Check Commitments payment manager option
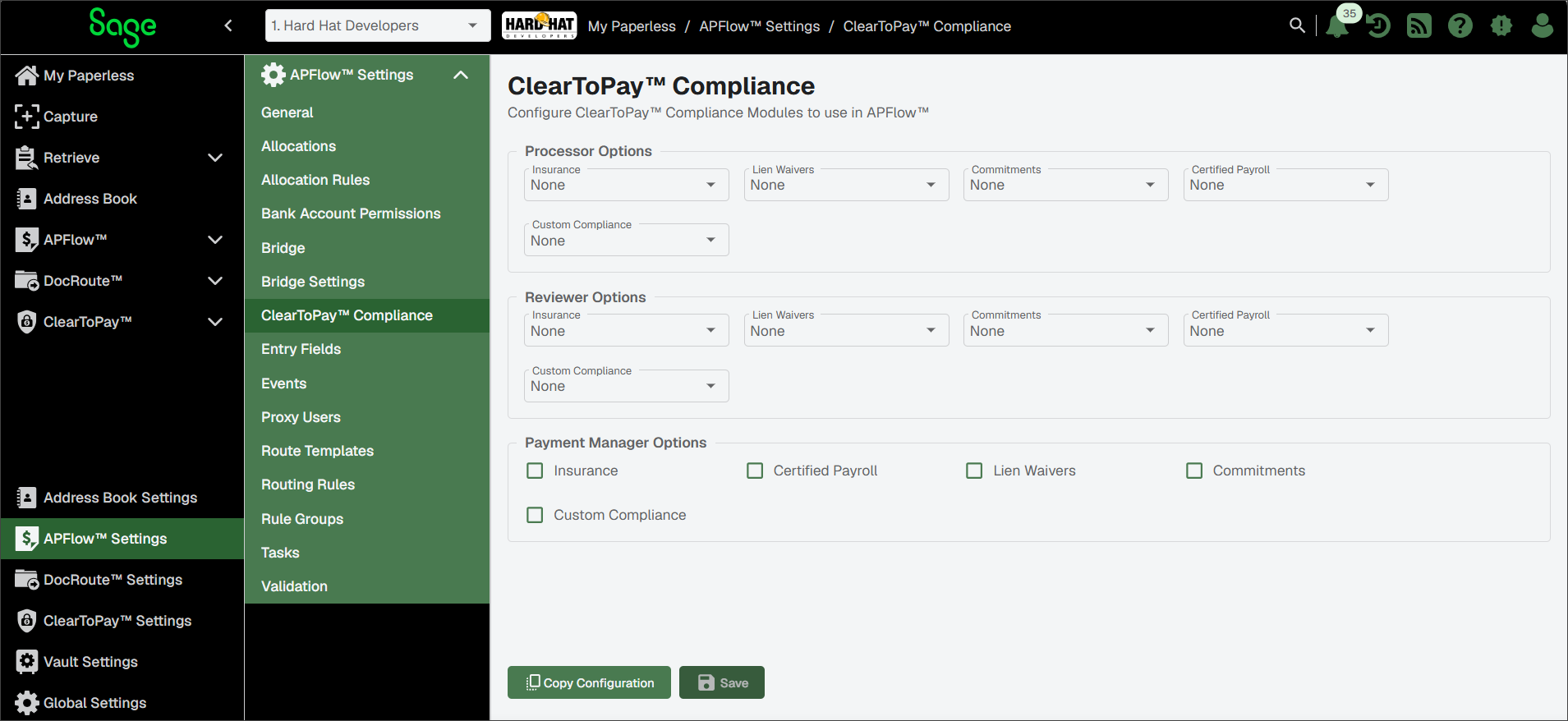The image size is (1568, 721). pos(1194,471)
